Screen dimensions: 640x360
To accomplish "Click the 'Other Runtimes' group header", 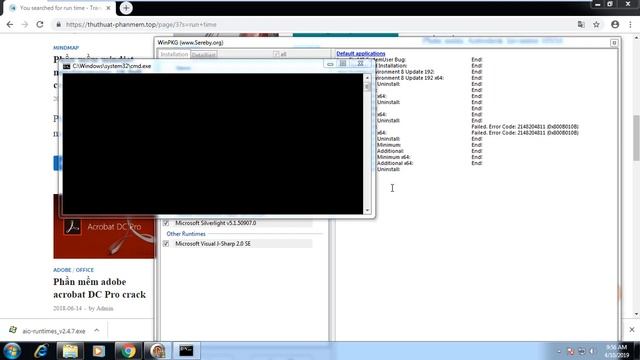I will pos(186,234).
